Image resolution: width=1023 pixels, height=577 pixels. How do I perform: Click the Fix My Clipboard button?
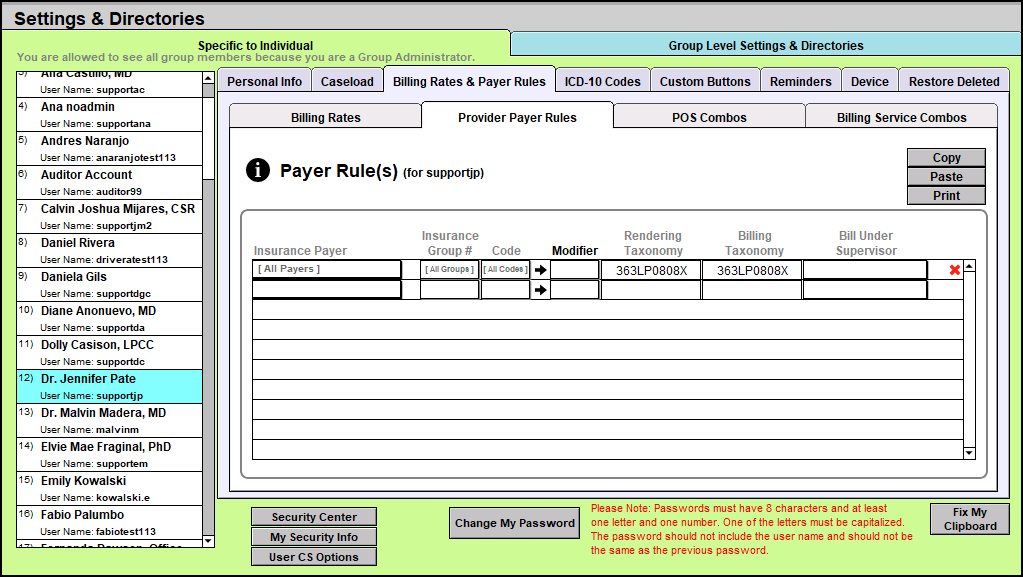970,519
